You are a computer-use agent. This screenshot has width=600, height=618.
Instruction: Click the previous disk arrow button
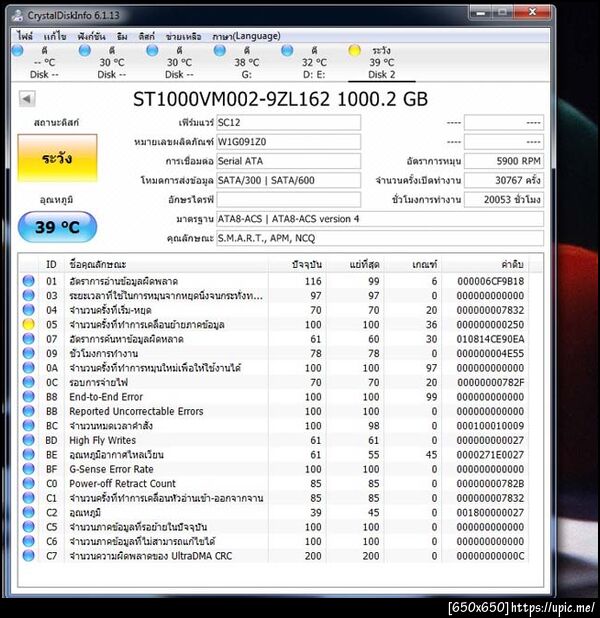coord(27,99)
